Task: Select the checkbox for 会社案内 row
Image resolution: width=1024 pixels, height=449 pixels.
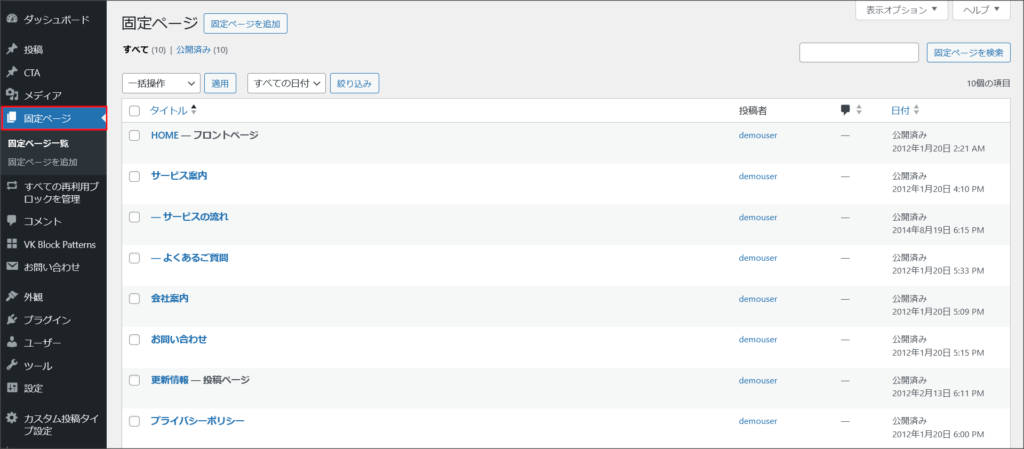Action: pos(134,299)
